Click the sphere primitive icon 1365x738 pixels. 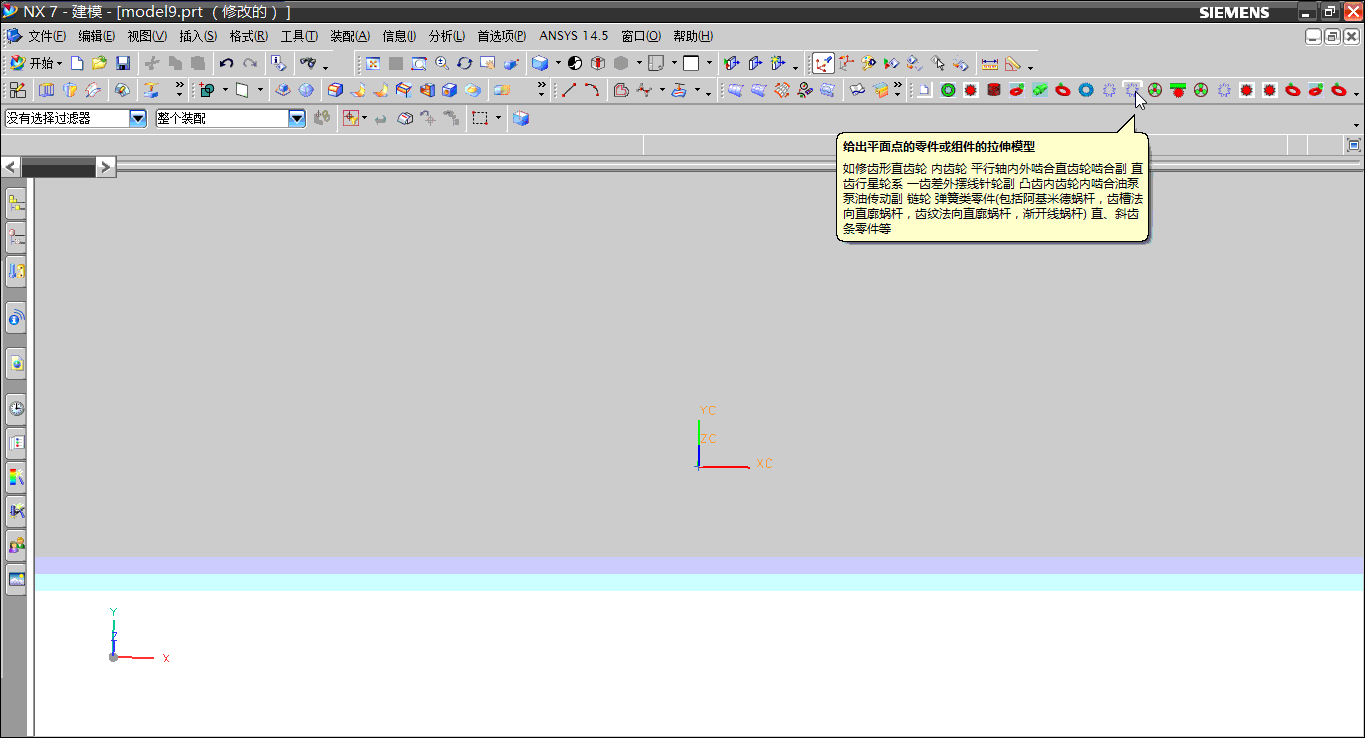tap(306, 90)
